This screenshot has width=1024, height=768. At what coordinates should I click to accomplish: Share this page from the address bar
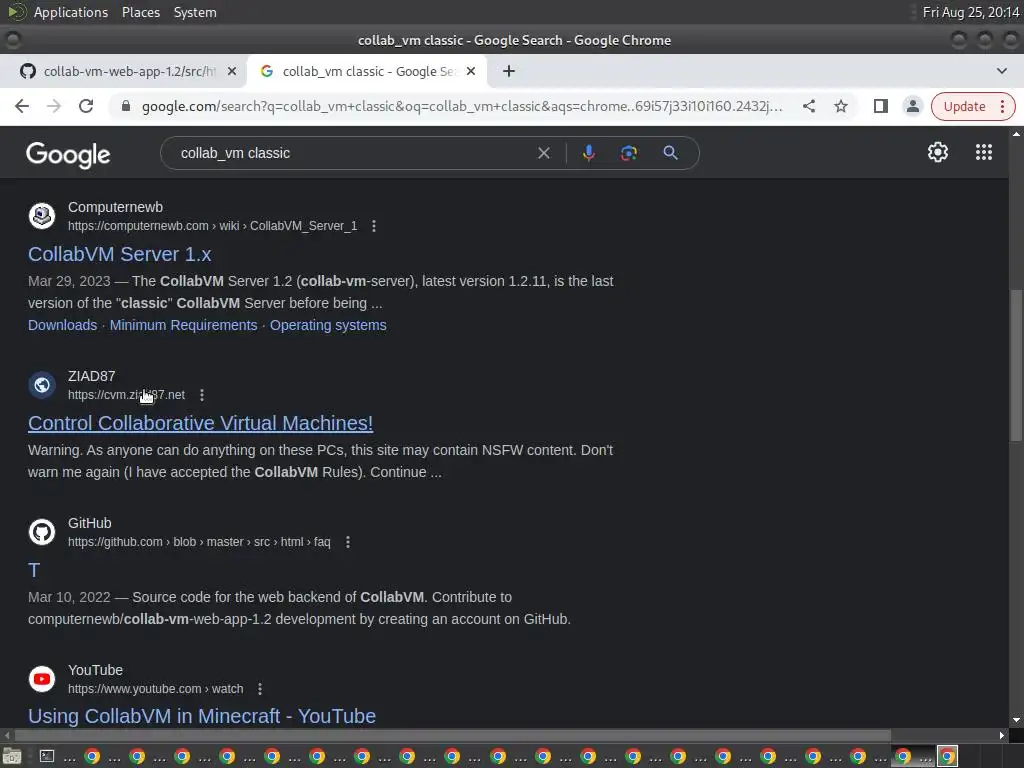coord(809,106)
